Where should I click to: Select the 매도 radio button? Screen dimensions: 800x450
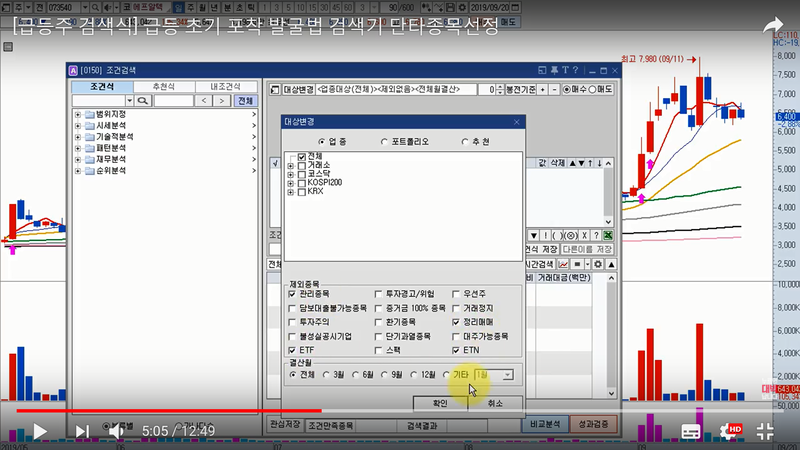tap(592, 89)
